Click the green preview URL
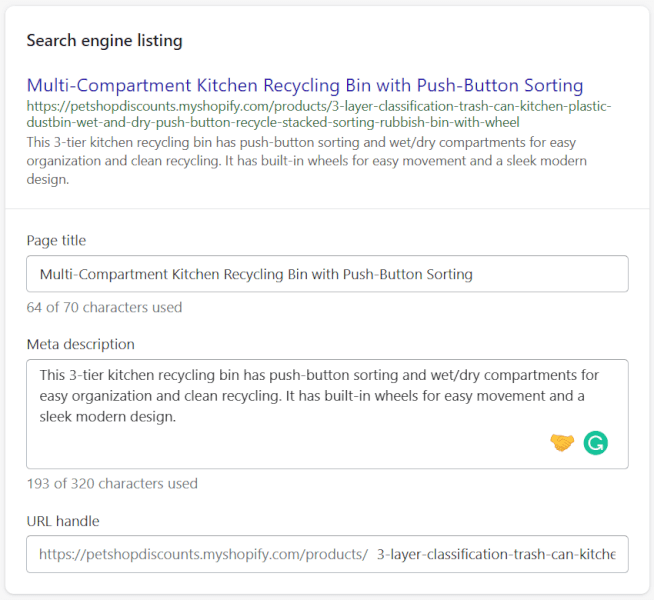654x600 pixels. [x=319, y=114]
